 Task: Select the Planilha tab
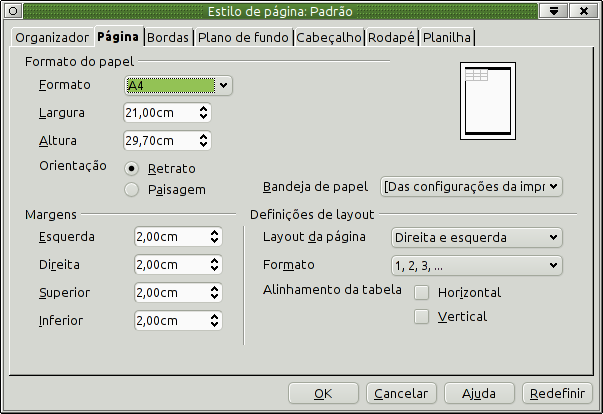click(x=447, y=38)
